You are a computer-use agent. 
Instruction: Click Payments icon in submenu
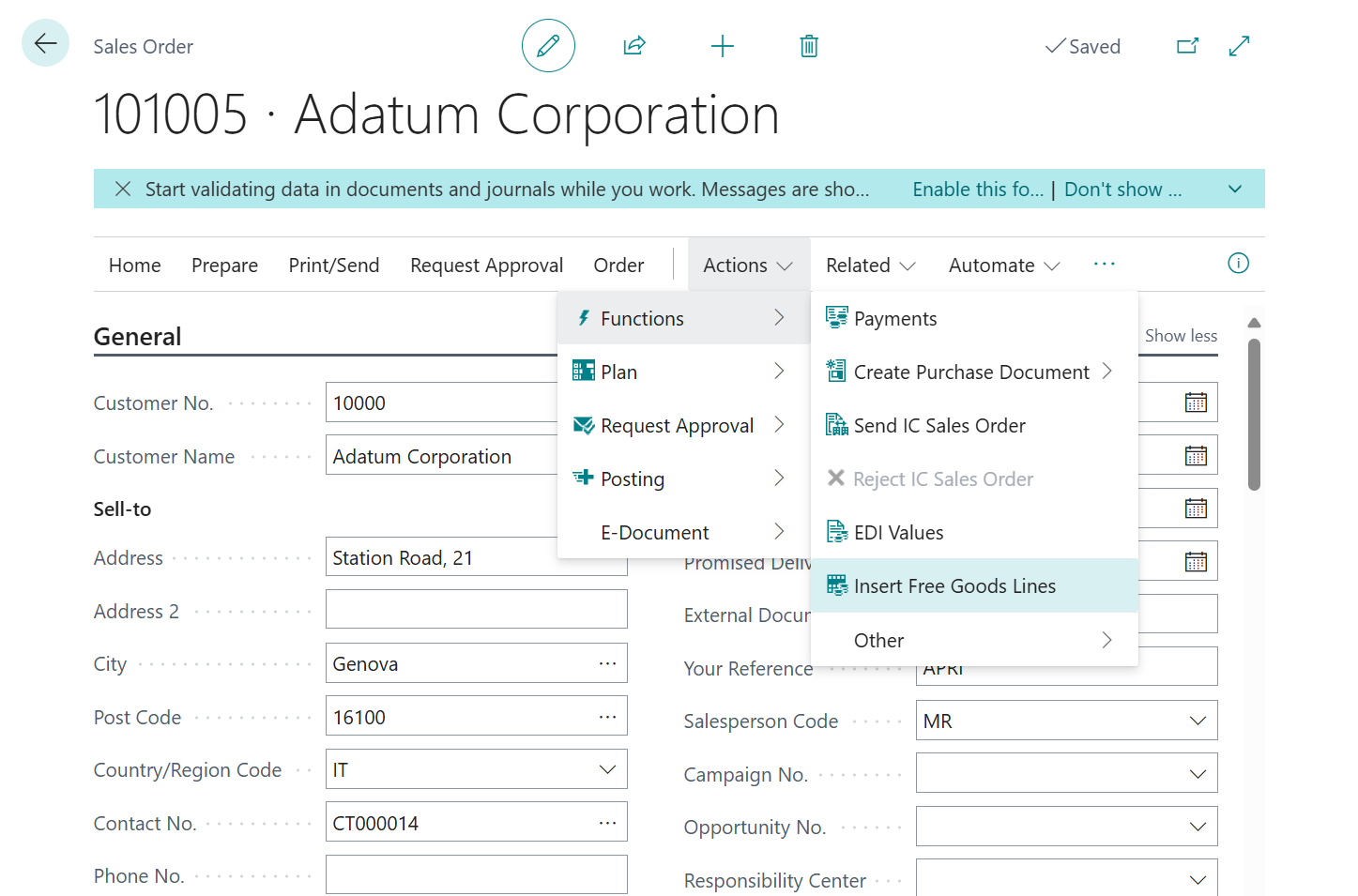click(x=836, y=318)
